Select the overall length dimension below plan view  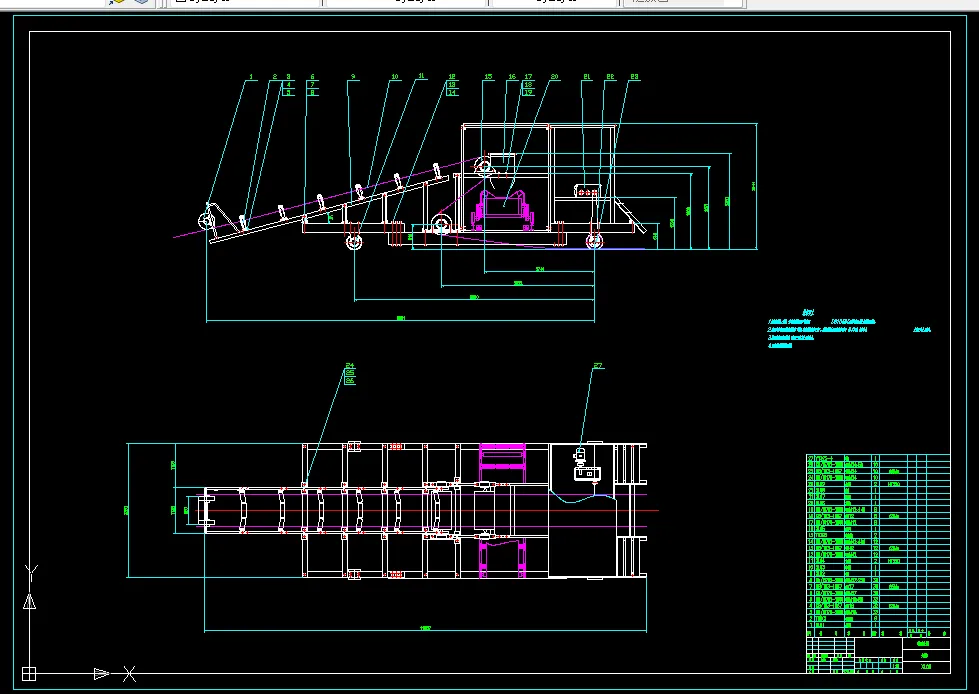point(425,629)
